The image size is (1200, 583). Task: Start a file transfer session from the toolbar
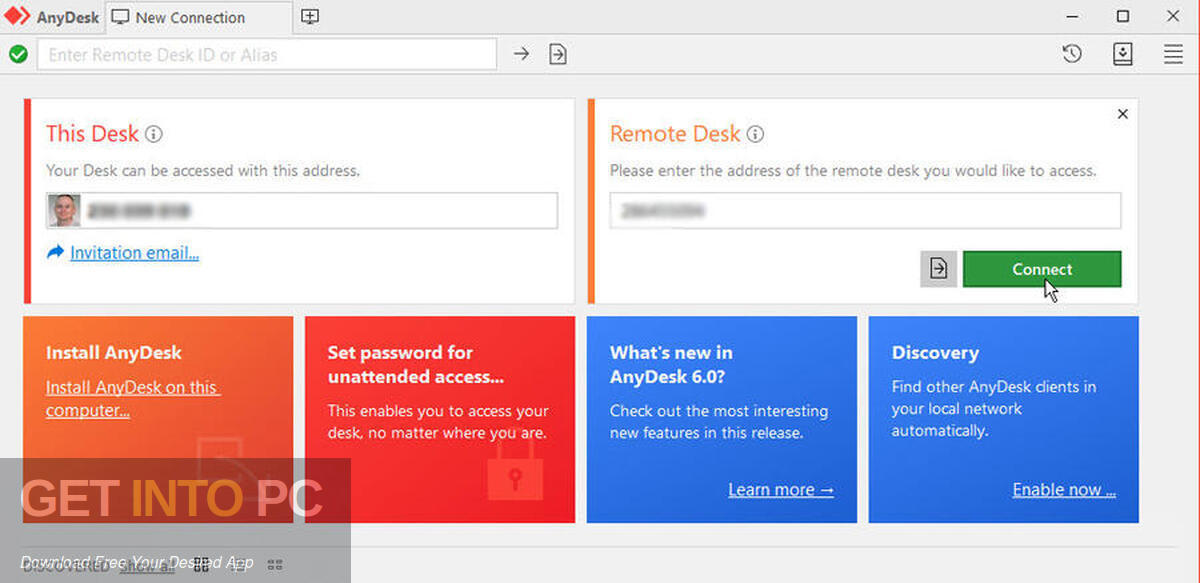point(558,54)
